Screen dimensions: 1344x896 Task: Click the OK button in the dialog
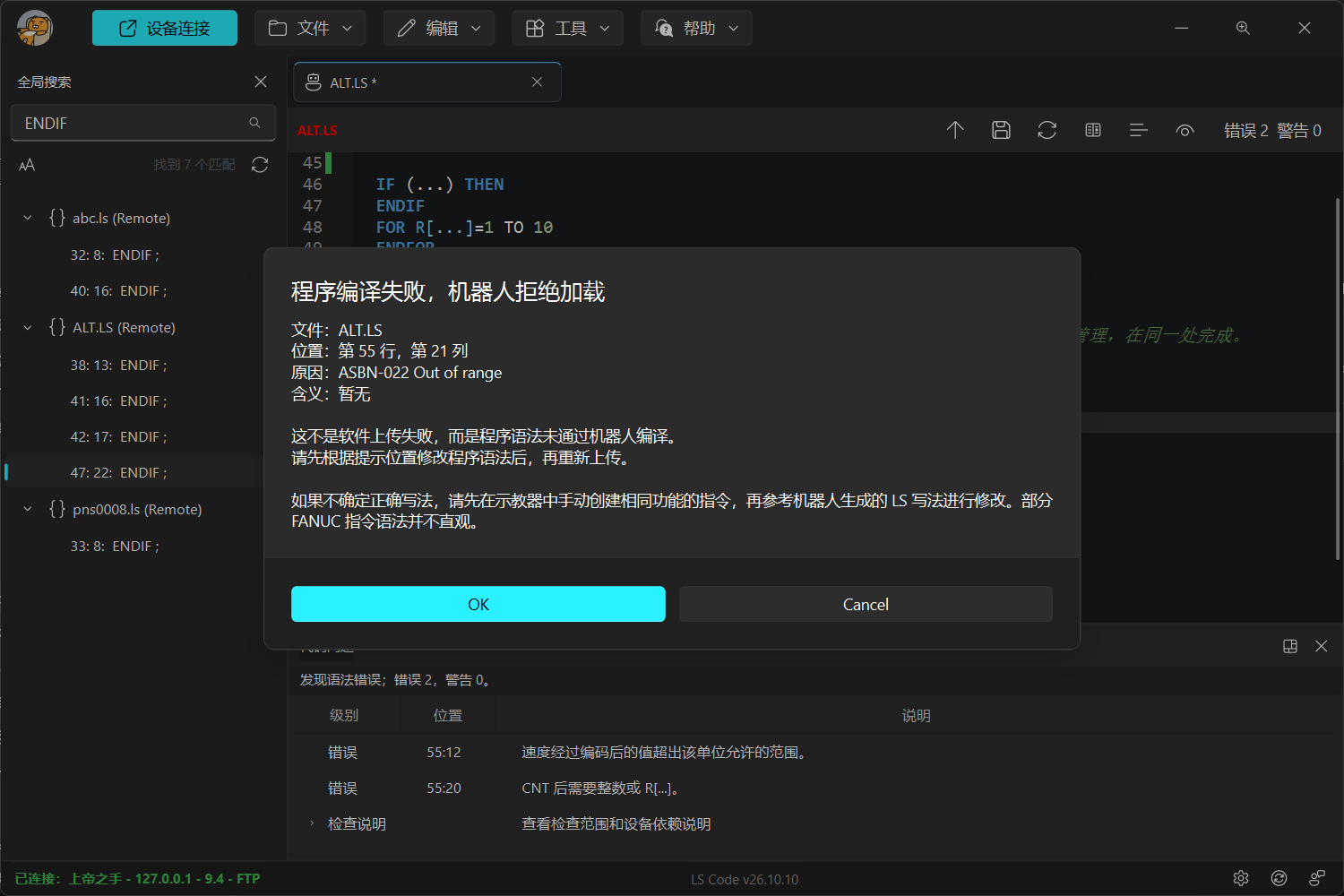coord(478,604)
